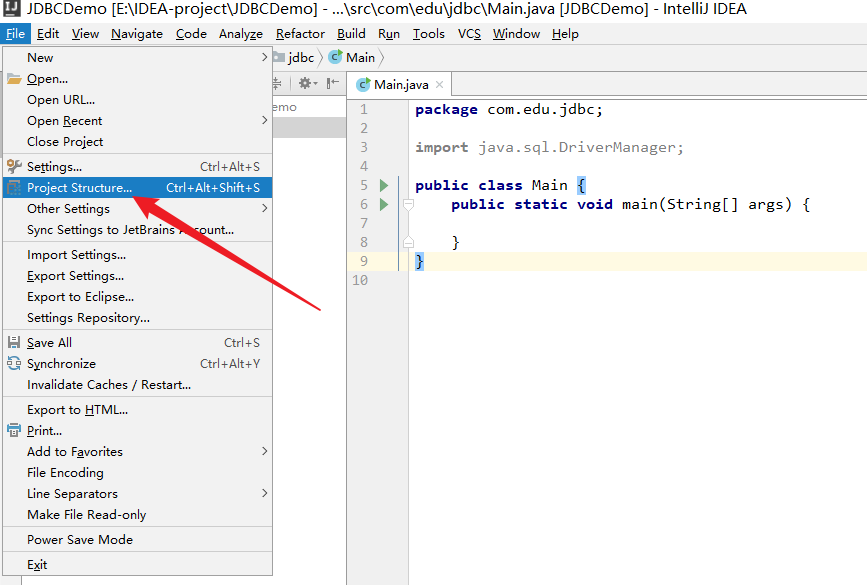Click the IntelliJ IDEA logo in title bar
Image resolution: width=867 pixels, height=585 pixels.
(12, 8)
